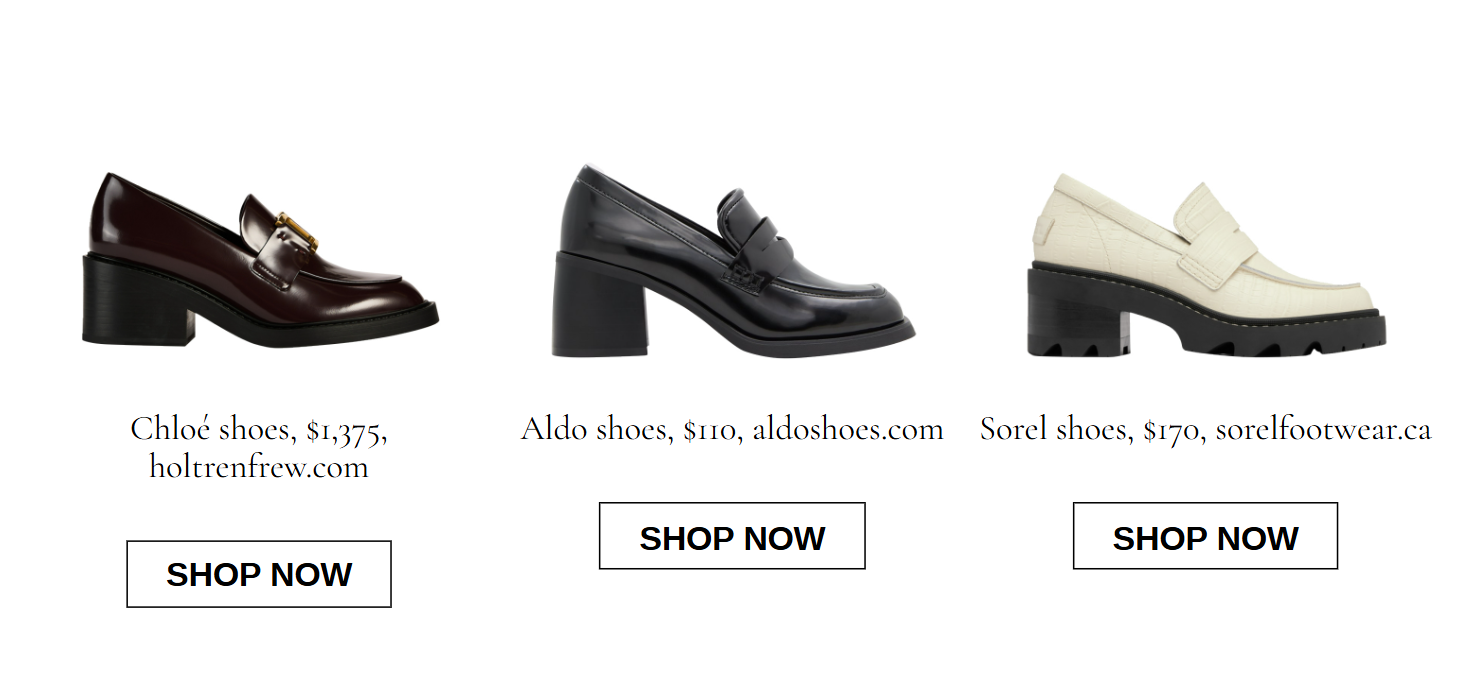Select the cream Sorel loafer image

click(x=1207, y=265)
